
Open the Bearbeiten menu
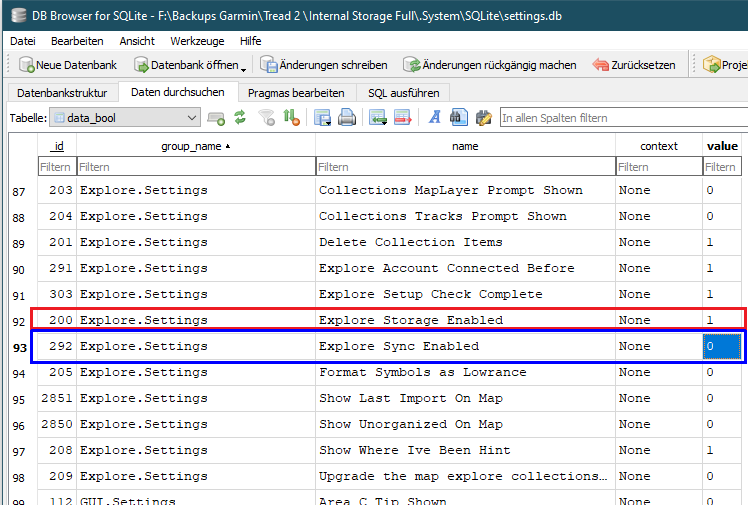(77, 41)
